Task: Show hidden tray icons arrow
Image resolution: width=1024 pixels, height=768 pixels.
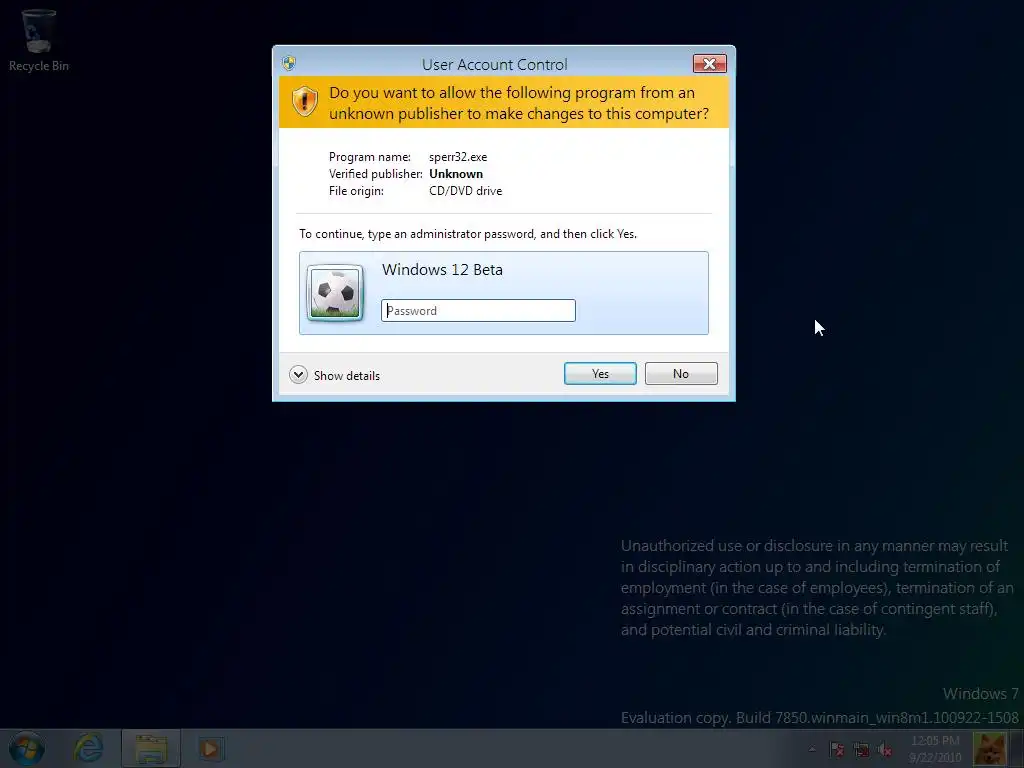Action: (812, 749)
